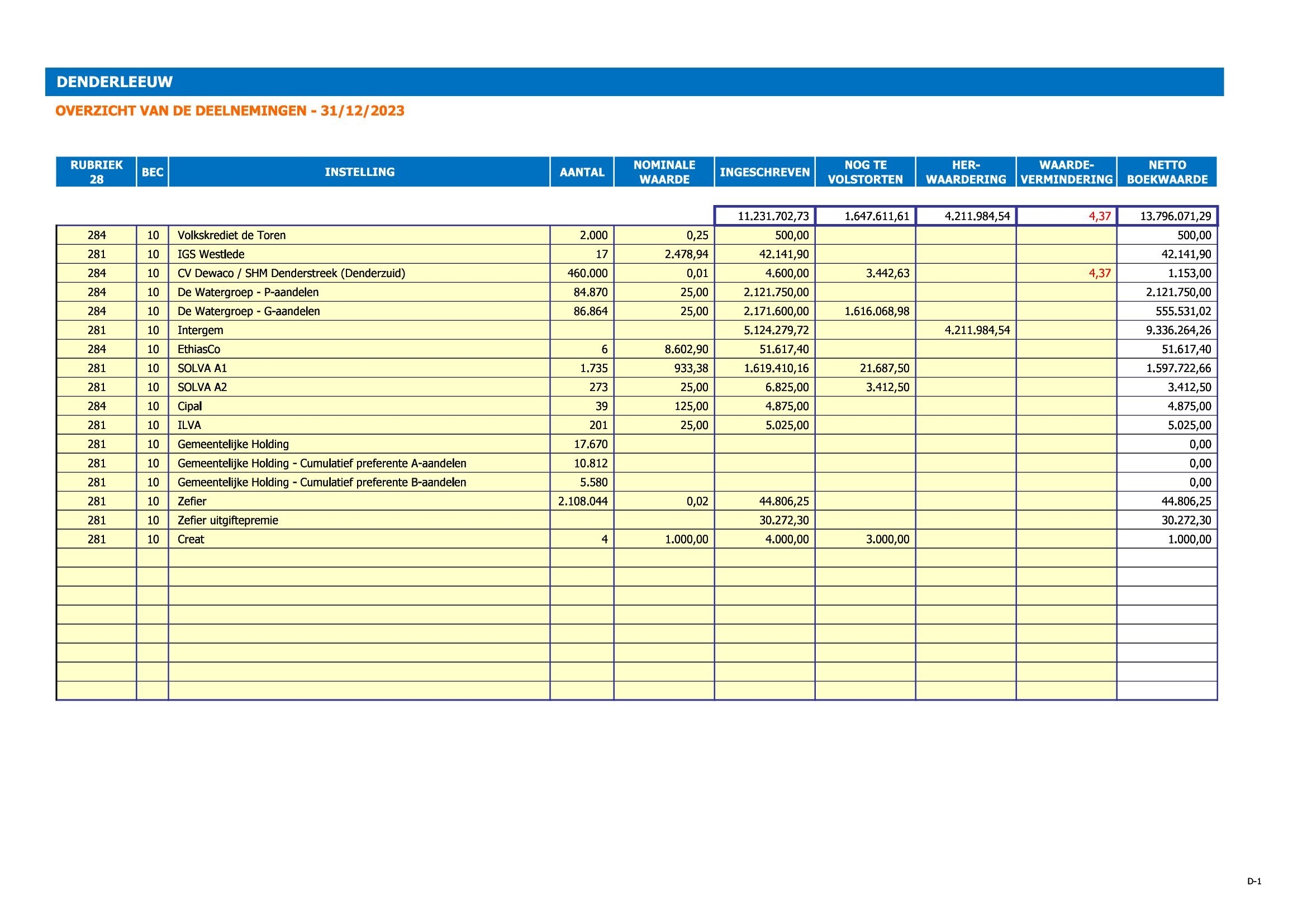This screenshot has width=1307, height=924.
Task: Select nog te volstorten 21.687,50
Action: click(865, 368)
